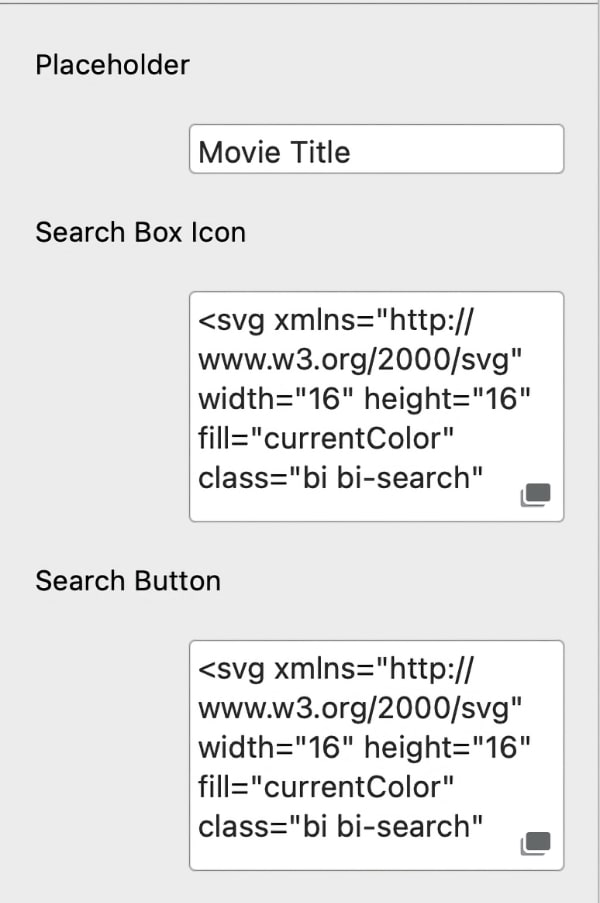Click "www.w3.org/2000/svg" line in Search Box Icon code

pyautogui.click(x=361, y=360)
